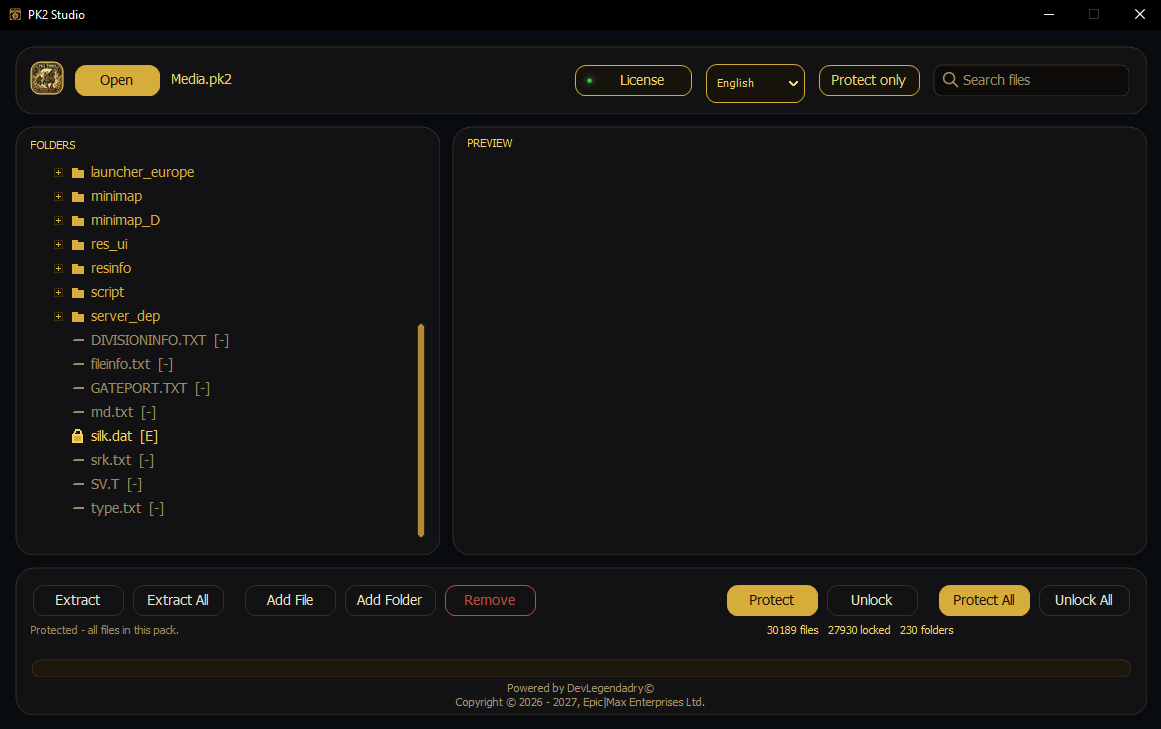Click the red Remove button
Viewport: 1161px width, 729px height.
(x=490, y=600)
